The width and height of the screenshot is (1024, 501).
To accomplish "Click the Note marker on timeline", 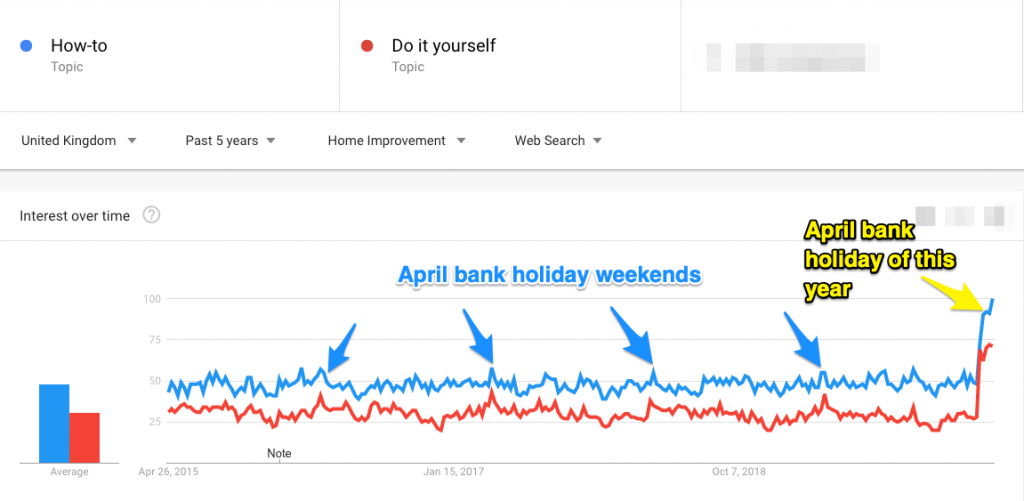I will coord(280,453).
